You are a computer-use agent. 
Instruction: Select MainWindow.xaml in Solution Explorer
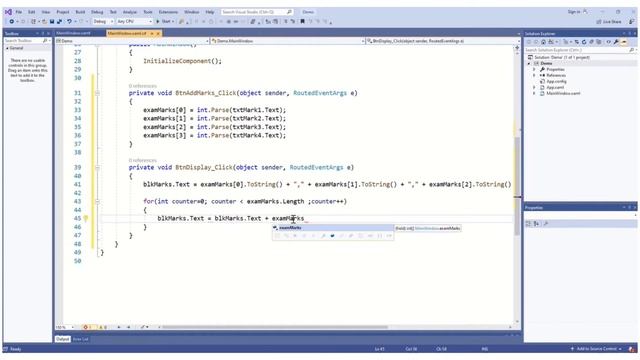pyautogui.click(x=563, y=93)
